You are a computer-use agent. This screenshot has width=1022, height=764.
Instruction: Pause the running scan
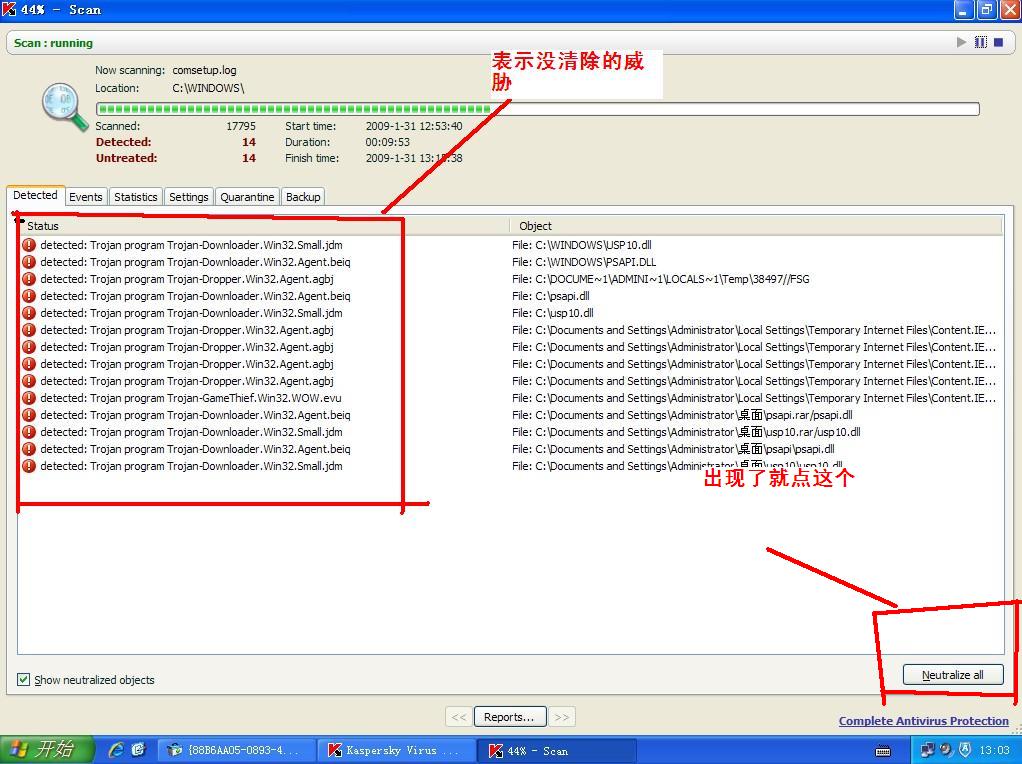[980, 42]
